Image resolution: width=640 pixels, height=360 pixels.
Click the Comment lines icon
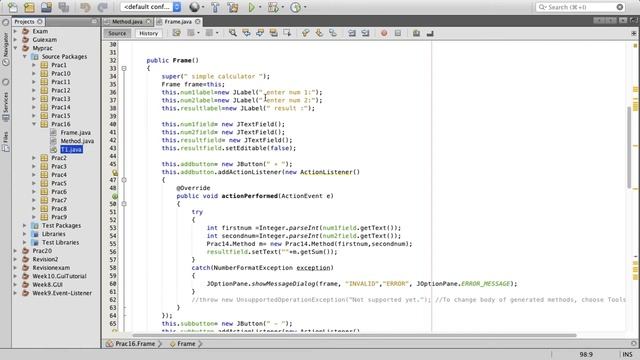coord(416,33)
